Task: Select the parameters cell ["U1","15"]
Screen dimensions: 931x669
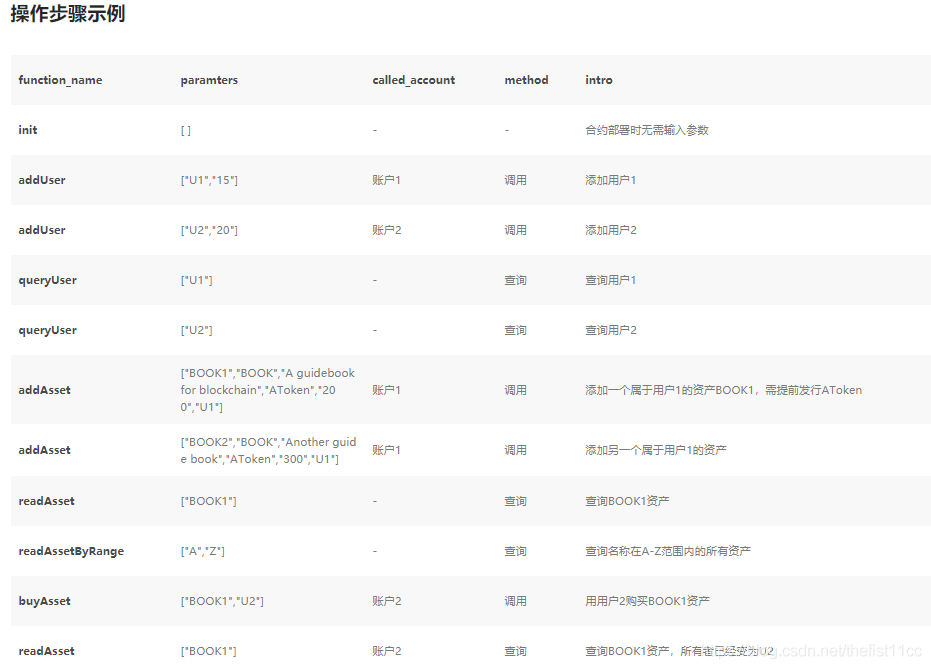Action: (x=209, y=180)
